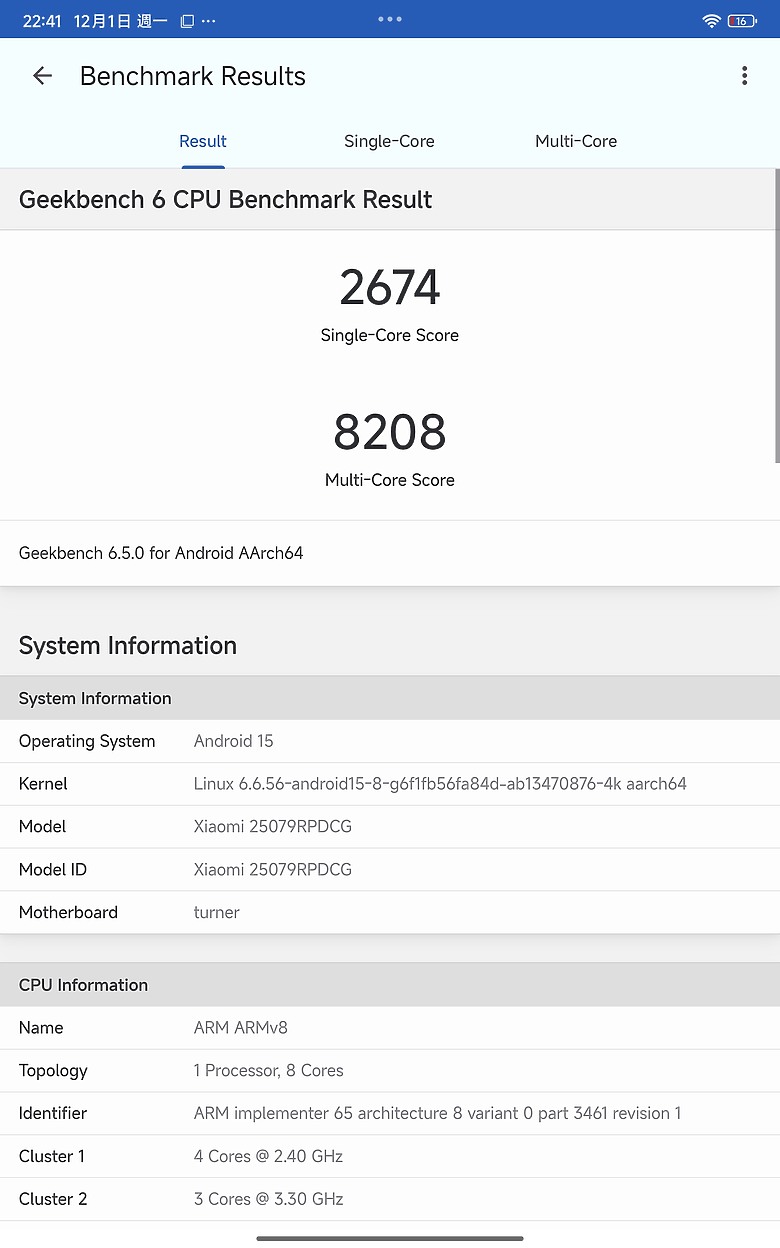Viewport: 780px width, 1248px height.
Task: Tap the single-core score 2674
Action: pyautogui.click(x=390, y=287)
